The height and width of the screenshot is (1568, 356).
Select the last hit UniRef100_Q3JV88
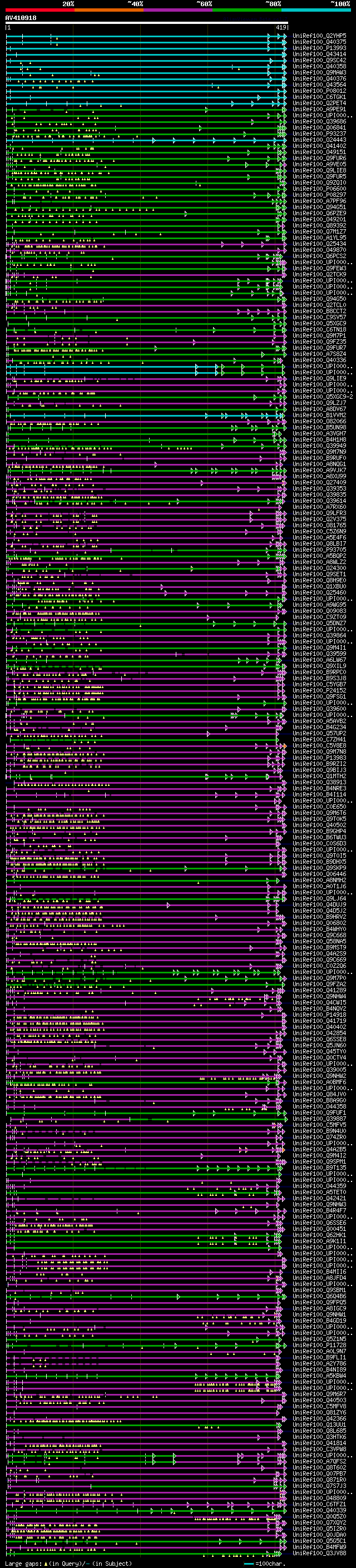tap(319, 1553)
